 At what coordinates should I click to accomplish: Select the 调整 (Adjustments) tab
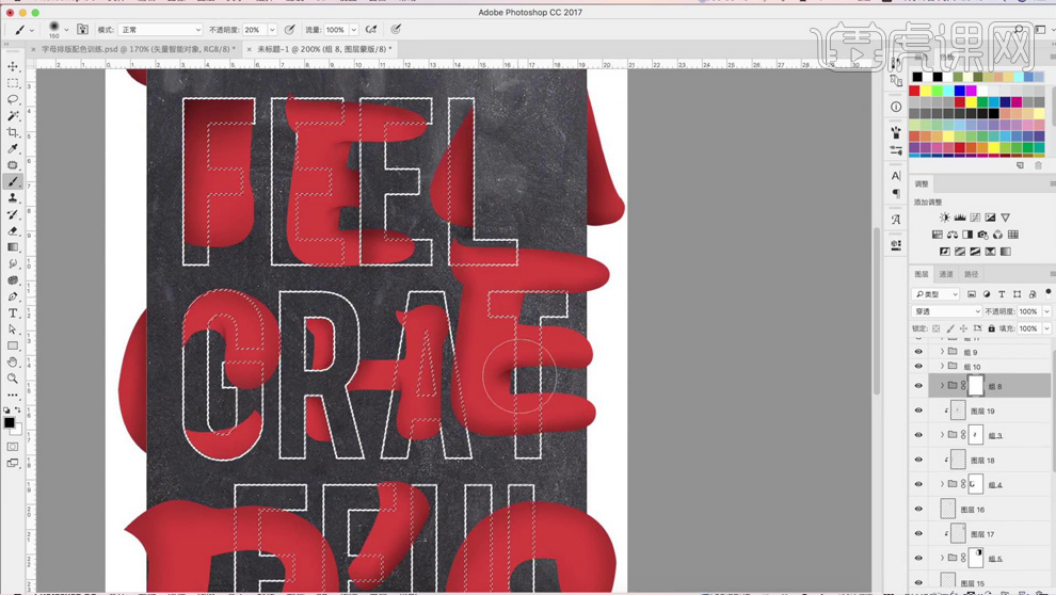[921, 184]
